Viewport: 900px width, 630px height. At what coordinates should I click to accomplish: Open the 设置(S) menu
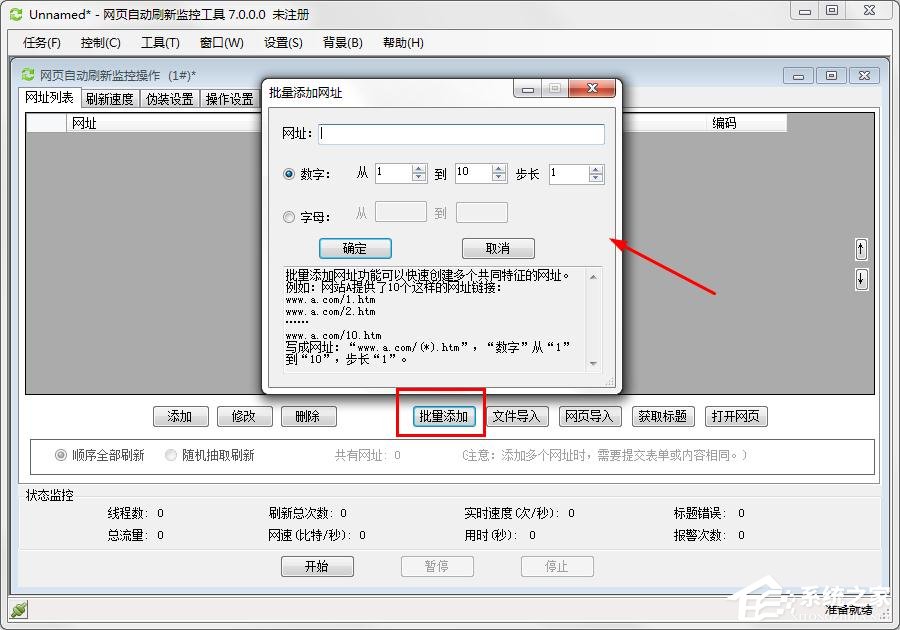tap(283, 42)
